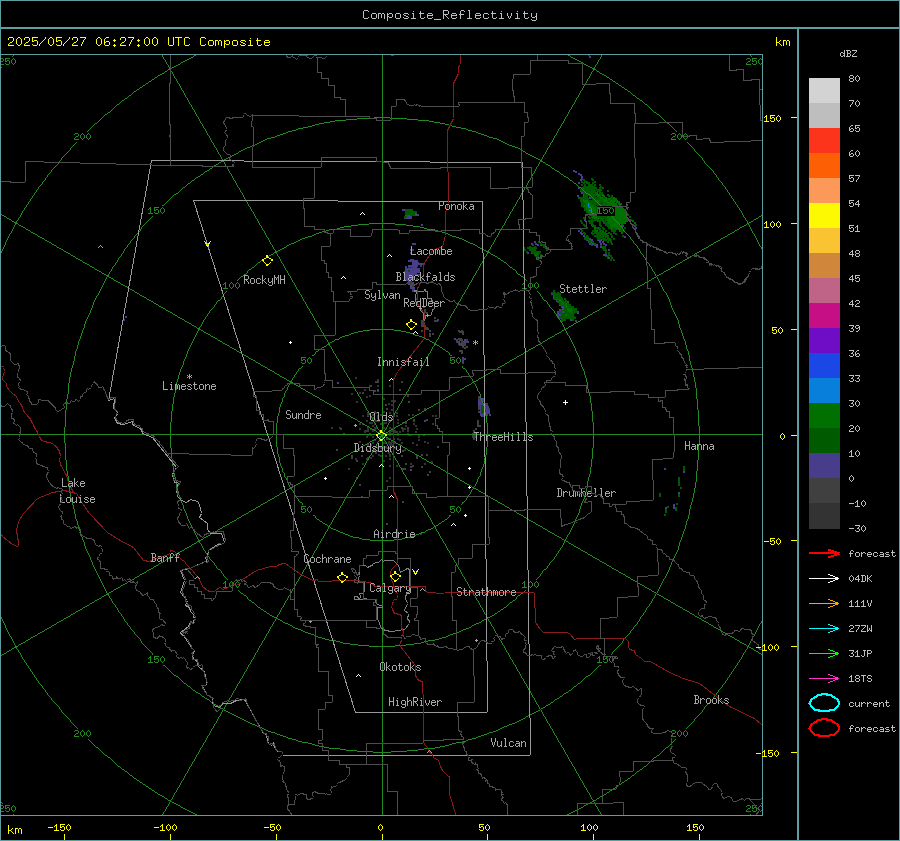Select the orange 60-57 dBZ color swatch

pos(824,166)
